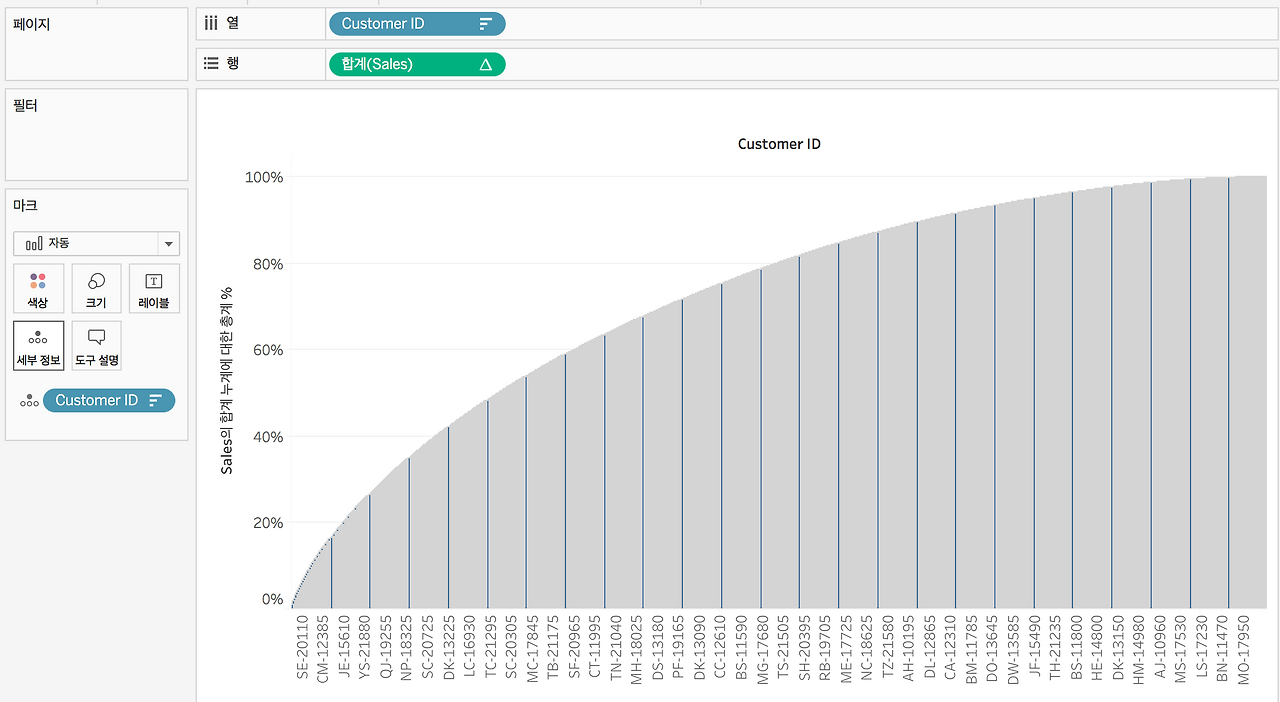Click the MS-17530 customer label

click(x=1180, y=648)
